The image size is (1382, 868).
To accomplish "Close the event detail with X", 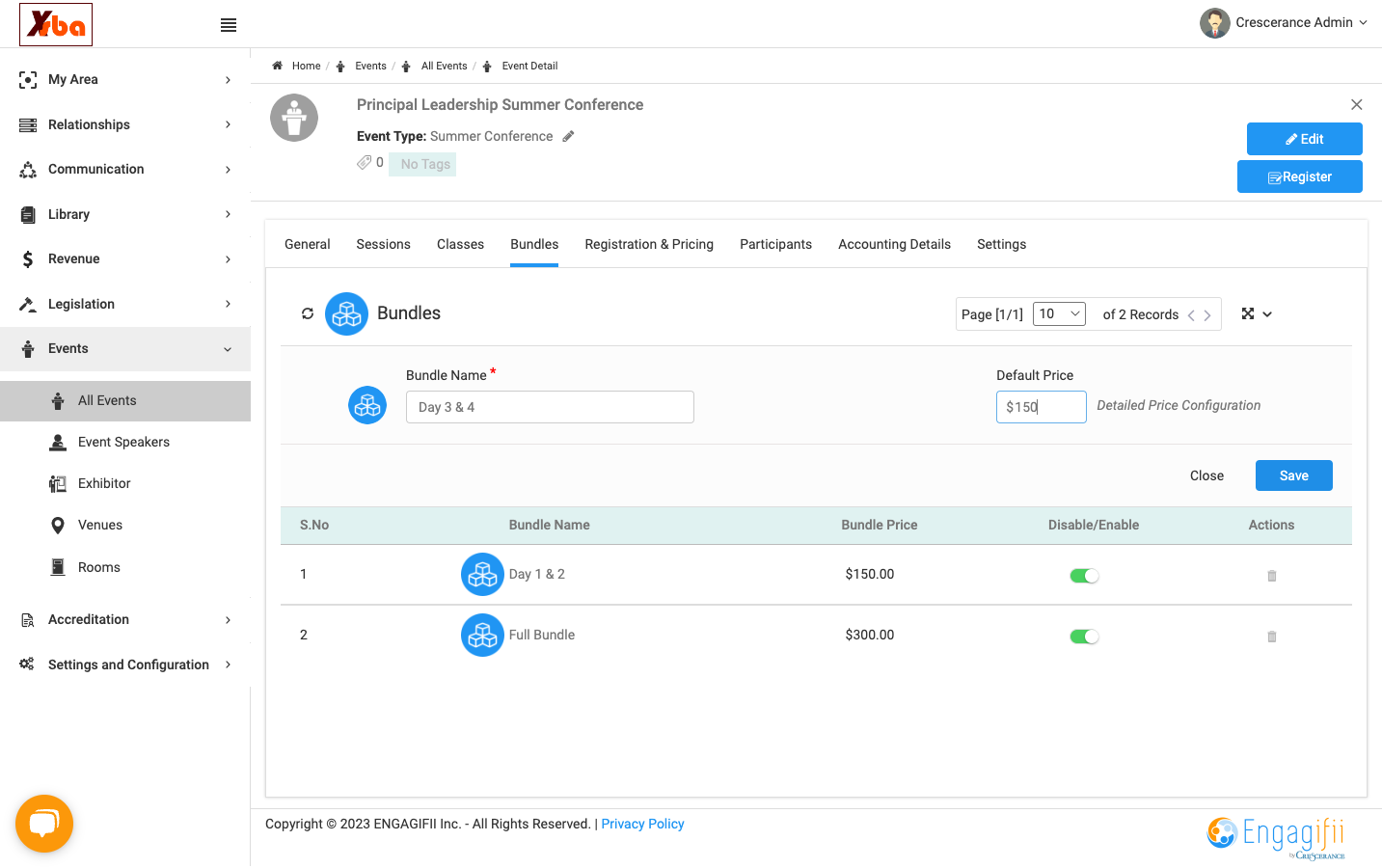I will 1357,104.
